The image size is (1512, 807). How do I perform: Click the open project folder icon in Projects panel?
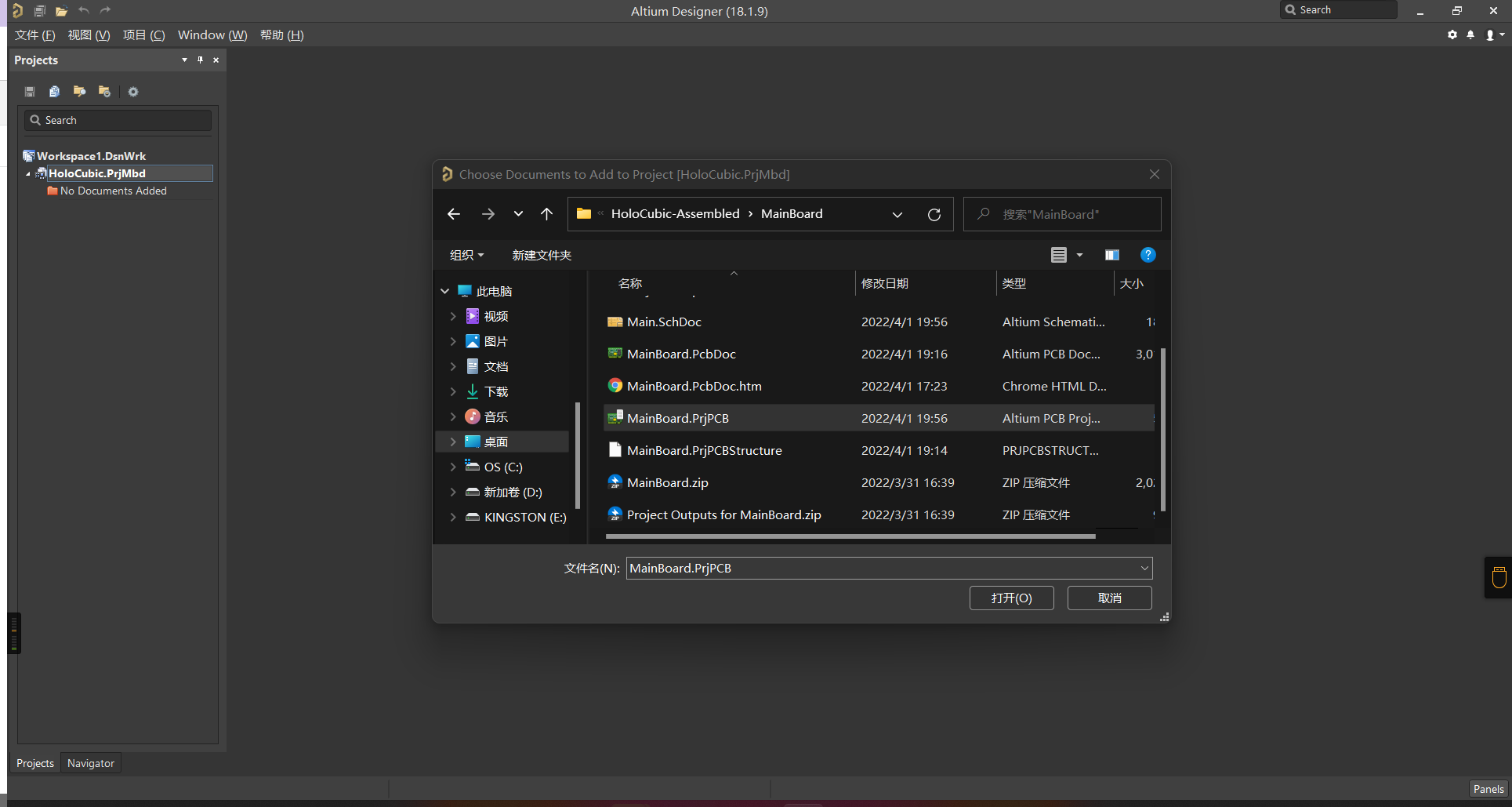tap(79, 92)
